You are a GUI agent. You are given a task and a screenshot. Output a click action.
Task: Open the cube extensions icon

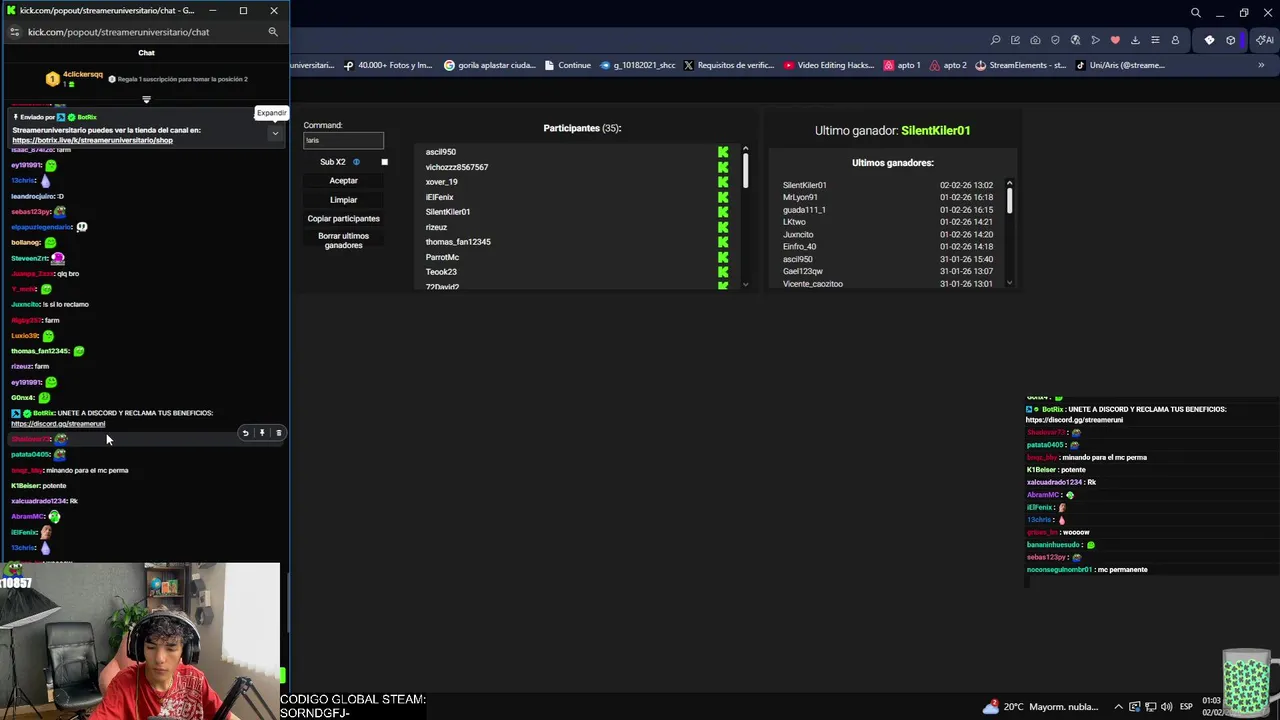(x=1231, y=40)
